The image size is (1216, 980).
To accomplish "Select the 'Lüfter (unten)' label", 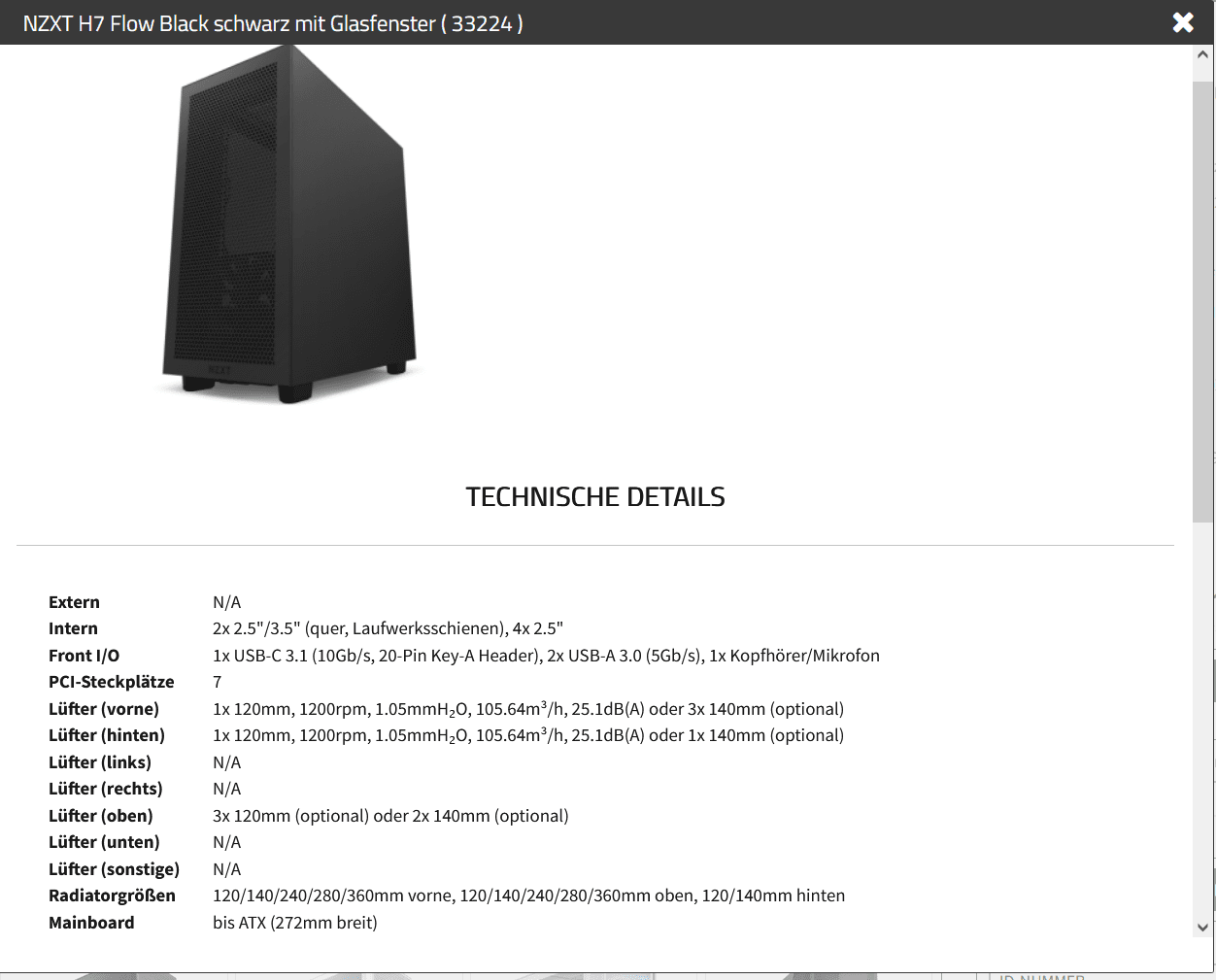I will click(x=104, y=842).
